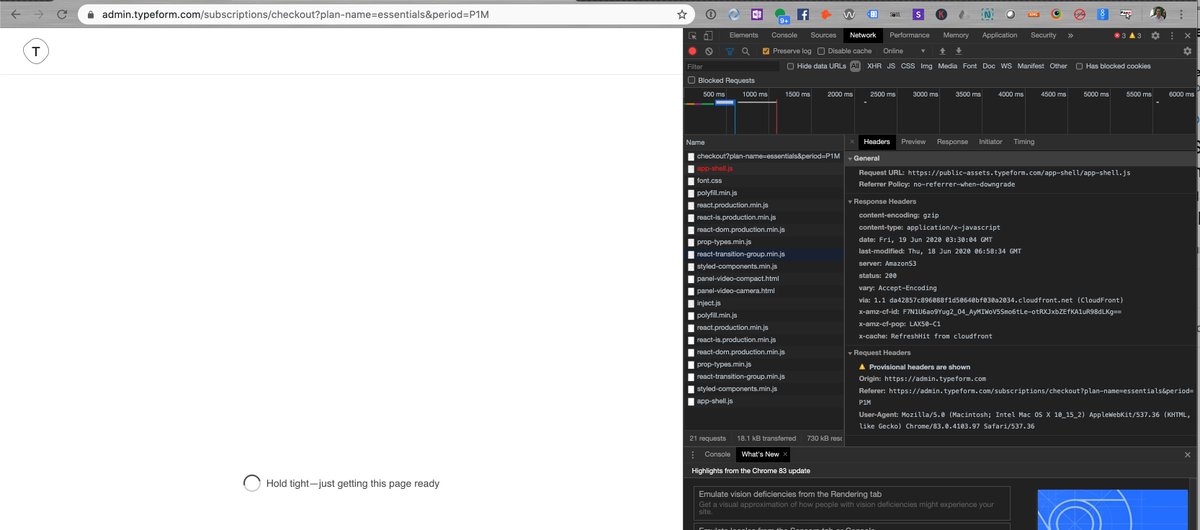The height and width of the screenshot is (530, 1200).
Task: Uncheck the Preserve log checkbox
Action: pos(766,51)
